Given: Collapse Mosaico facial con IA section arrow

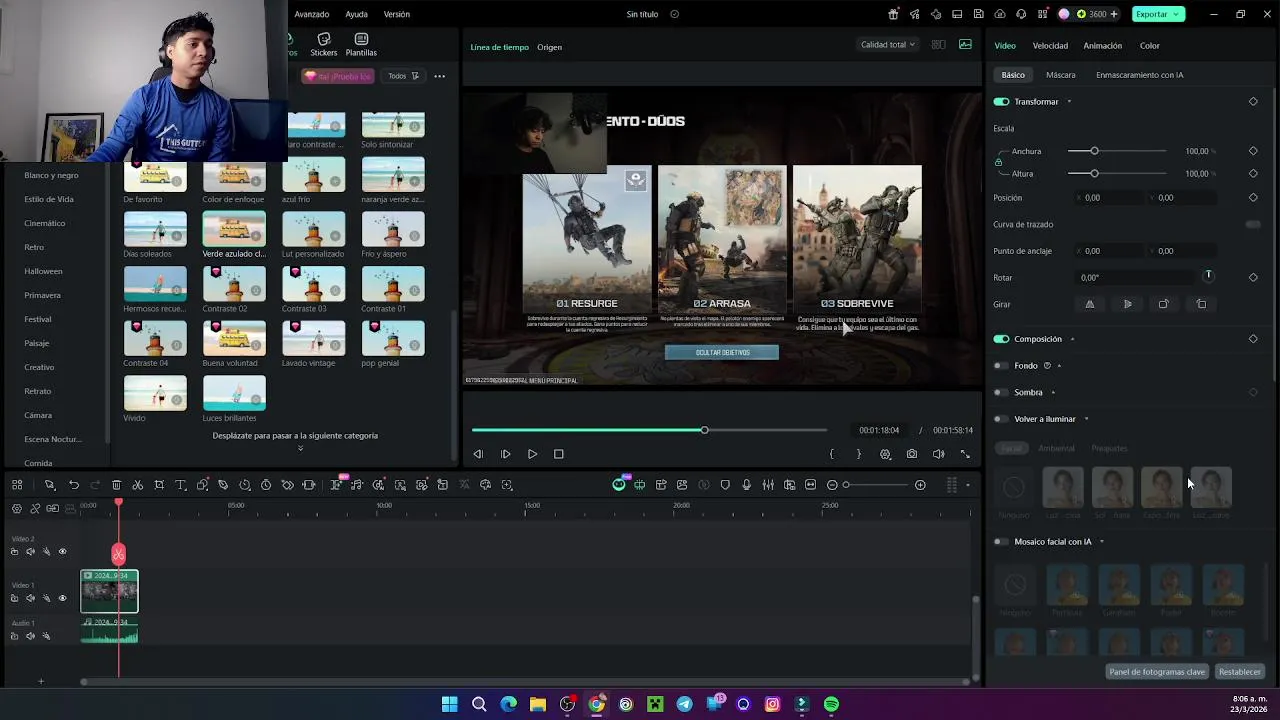Looking at the screenshot, I should (x=1102, y=542).
